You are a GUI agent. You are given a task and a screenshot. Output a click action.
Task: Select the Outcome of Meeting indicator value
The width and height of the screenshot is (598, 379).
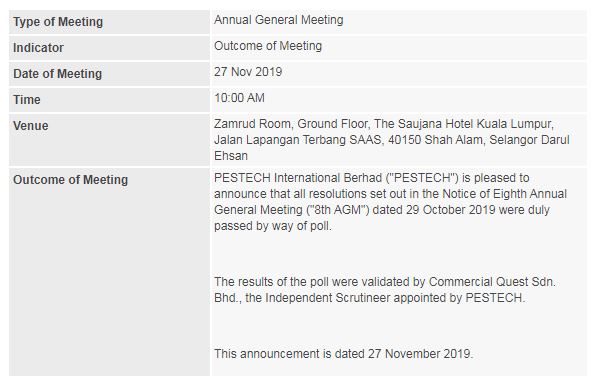click(268, 46)
